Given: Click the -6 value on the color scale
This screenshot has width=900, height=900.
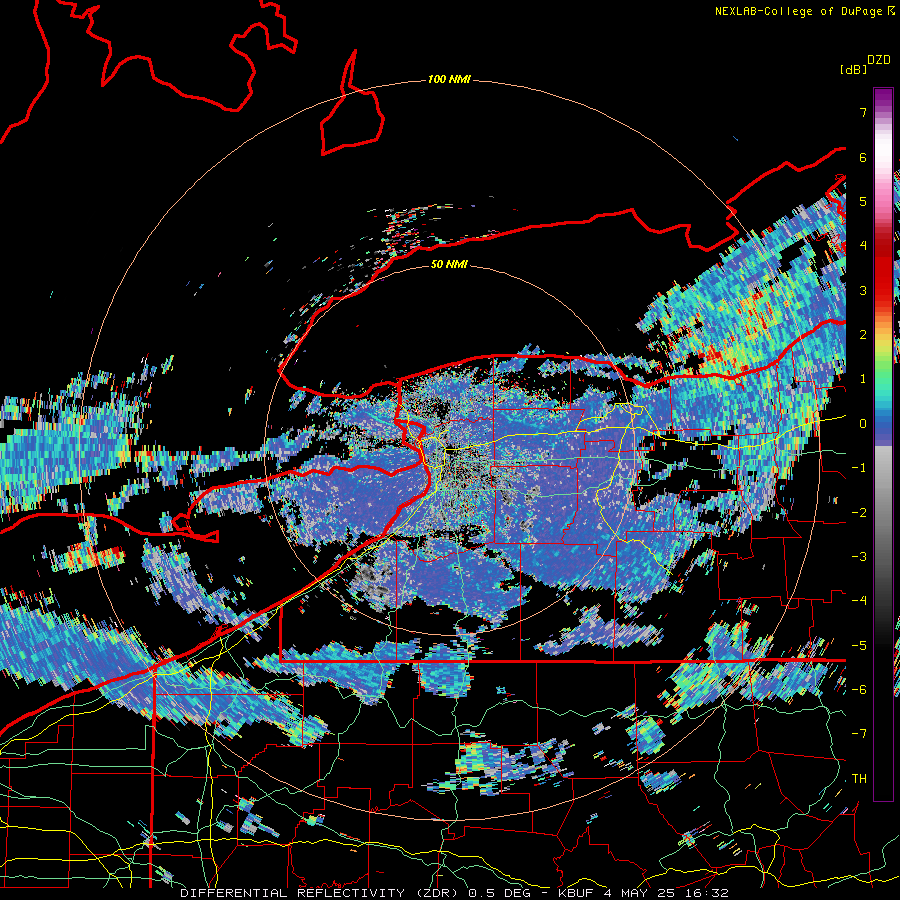Looking at the screenshot, I should [859, 690].
